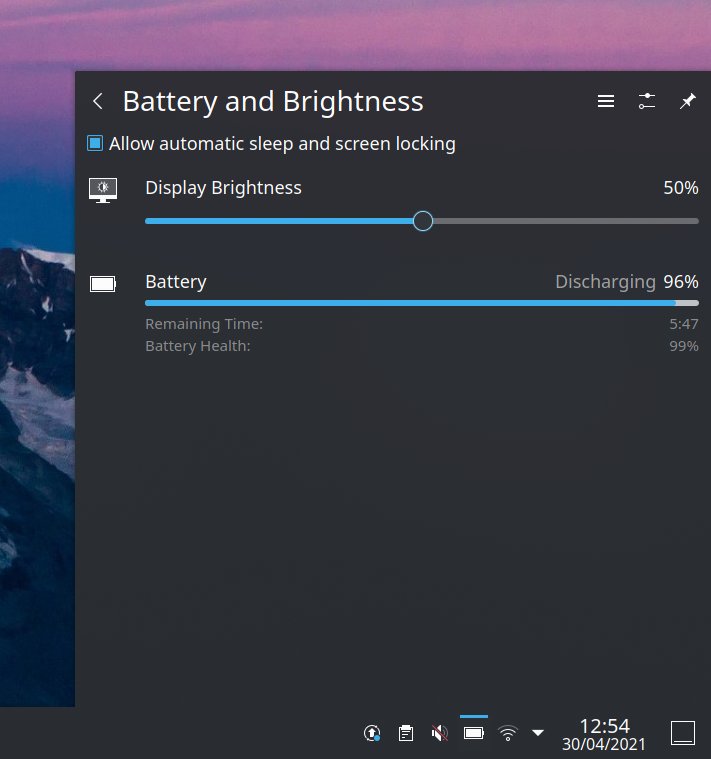Open the updates notifier tray icon
The width and height of the screenshot is (711, 759).
[372, 733]
